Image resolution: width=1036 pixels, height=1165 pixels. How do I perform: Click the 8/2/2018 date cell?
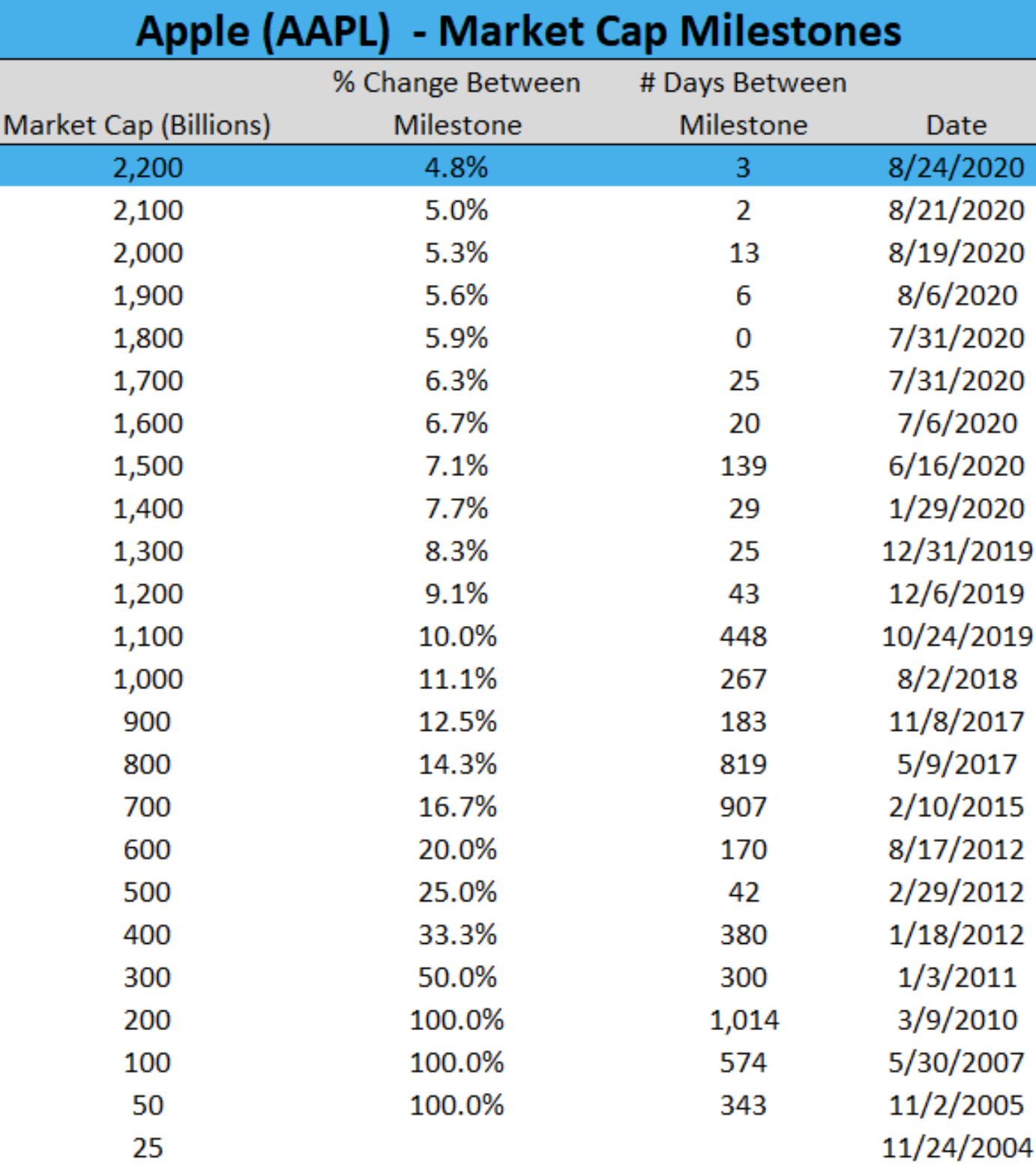pos(957,678)
